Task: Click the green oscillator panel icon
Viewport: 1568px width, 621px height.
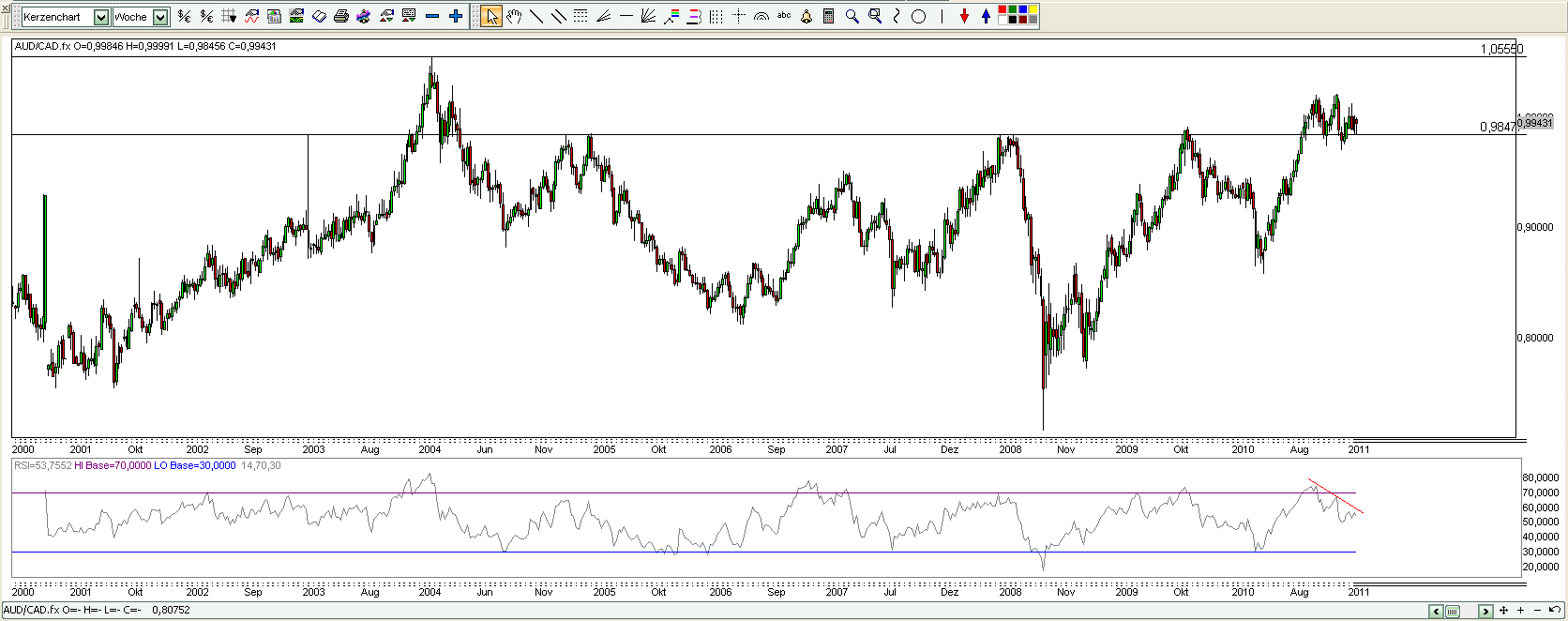Action: point(296,16)
